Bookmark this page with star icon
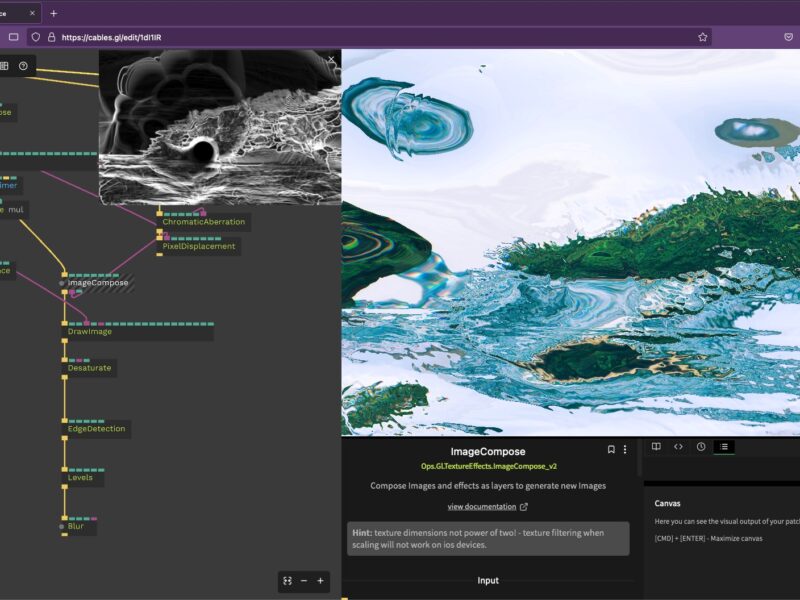800x600 pixels. tap(703, 37)
